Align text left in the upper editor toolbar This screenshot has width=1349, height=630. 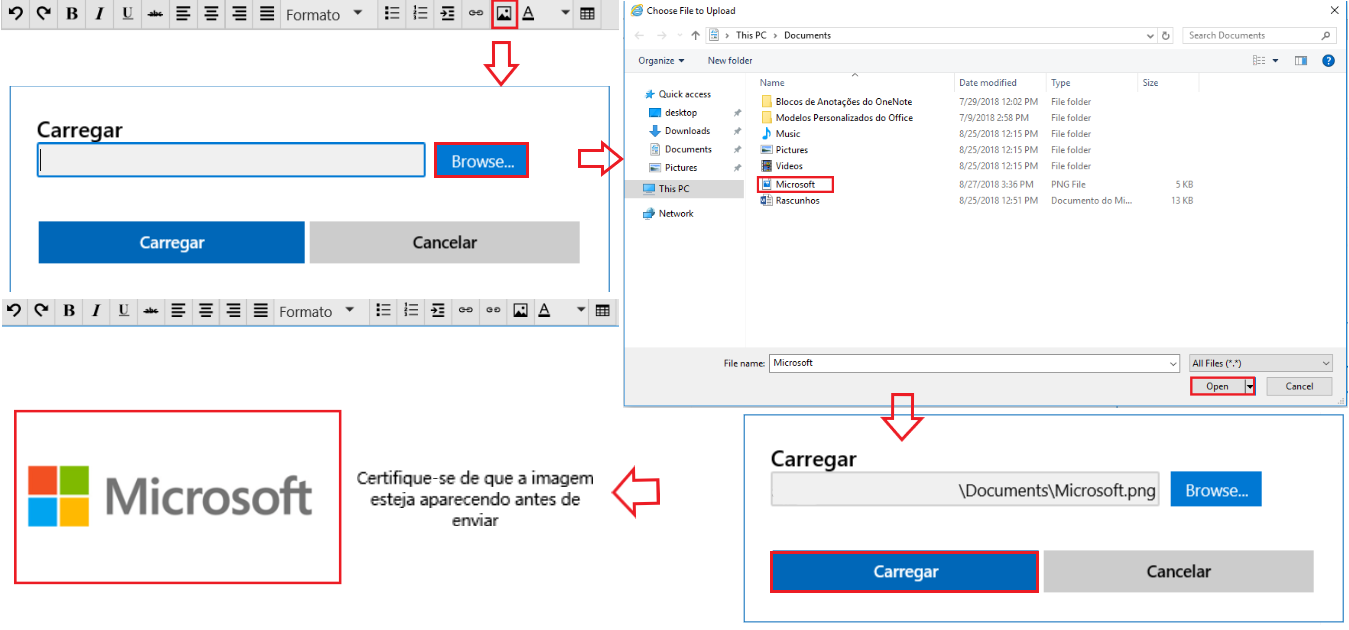(183, 14)
